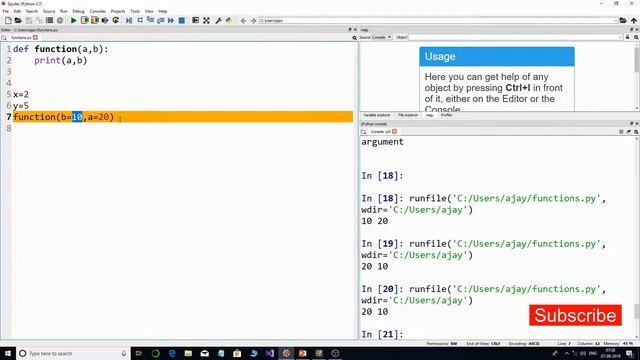640x360 pixels.
Task: Click the Help Object input field
Action: (515, 38)
